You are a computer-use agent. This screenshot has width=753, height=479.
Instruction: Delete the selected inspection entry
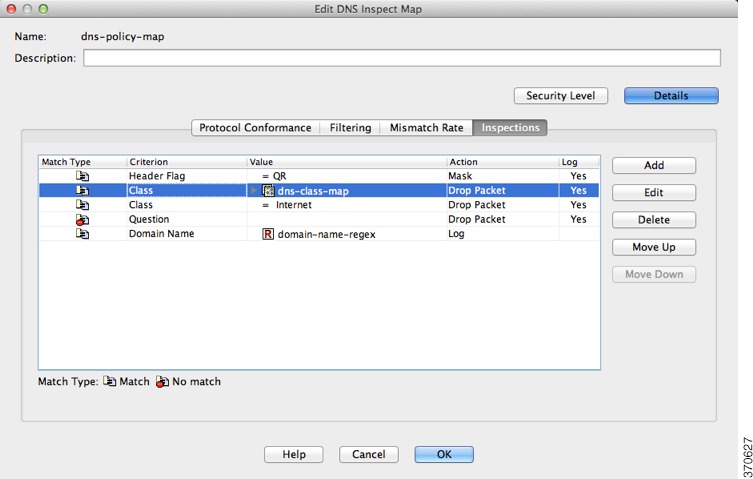click(654, 220)
